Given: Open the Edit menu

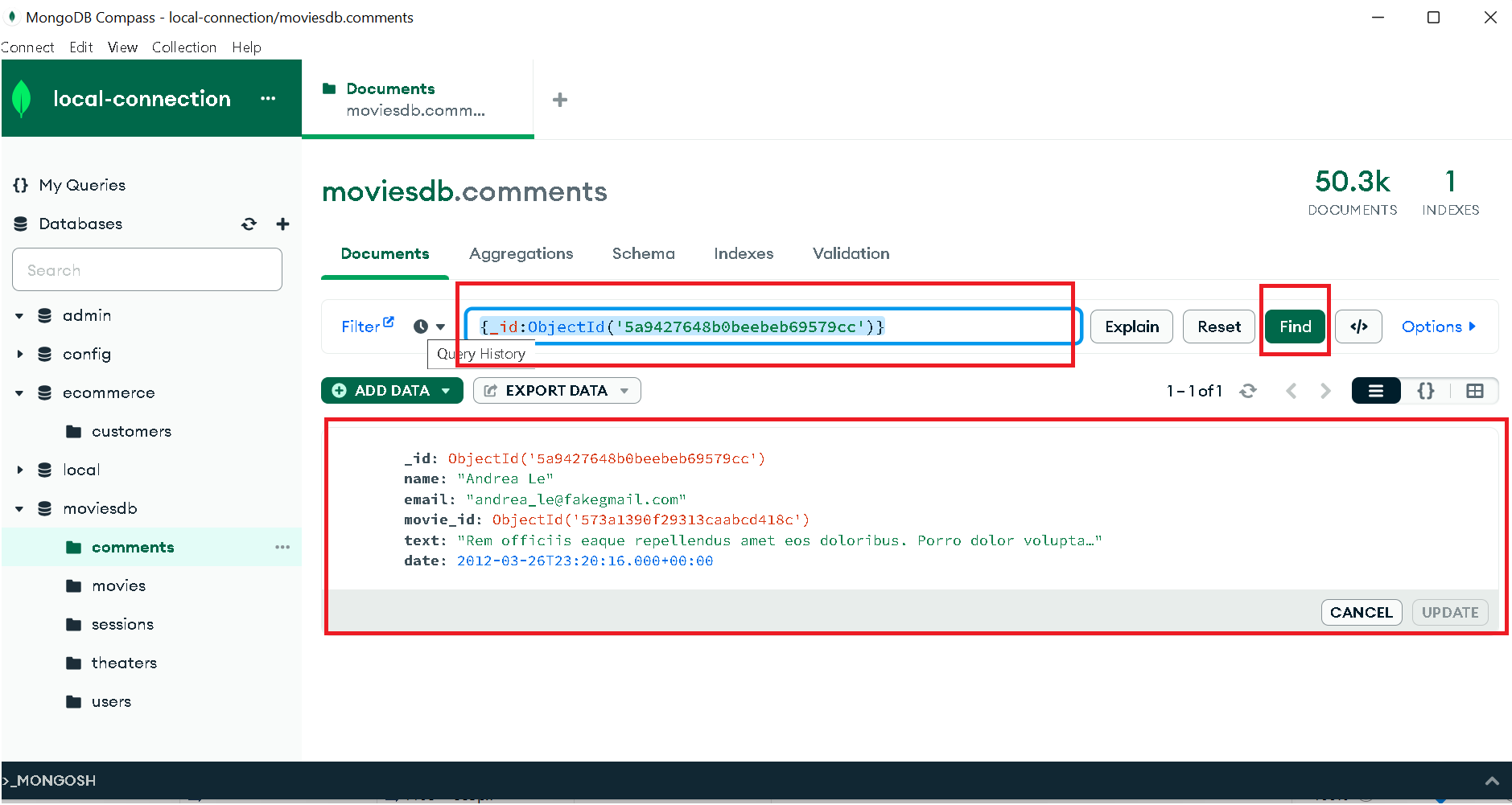Looking at the screenshot, I should [x=81, y=47].
